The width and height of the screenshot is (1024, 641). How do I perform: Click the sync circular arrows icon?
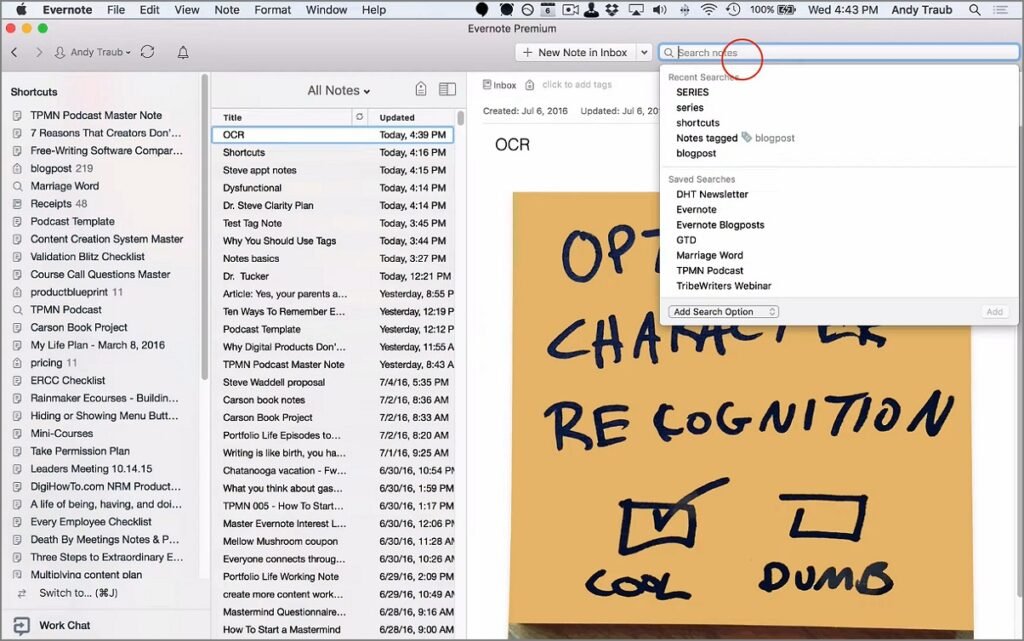click(x=148, y=52)
